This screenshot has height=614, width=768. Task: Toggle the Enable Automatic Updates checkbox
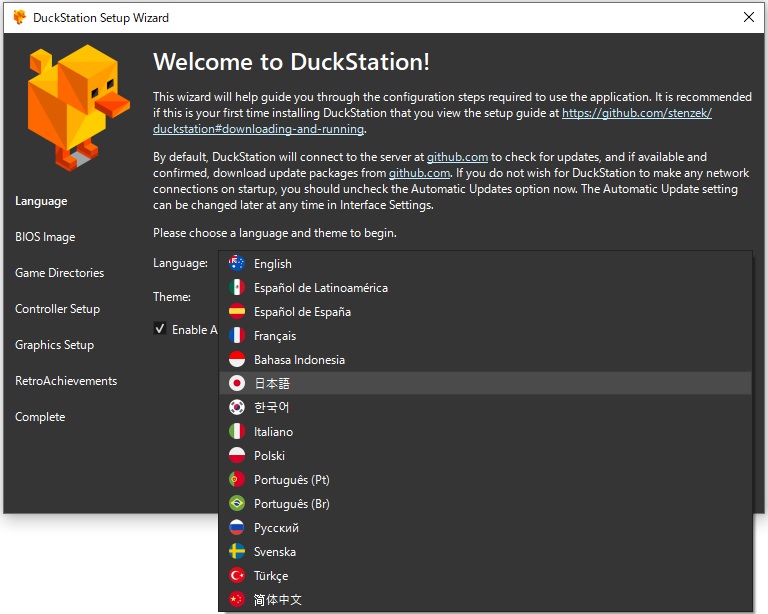pos(160,329)
